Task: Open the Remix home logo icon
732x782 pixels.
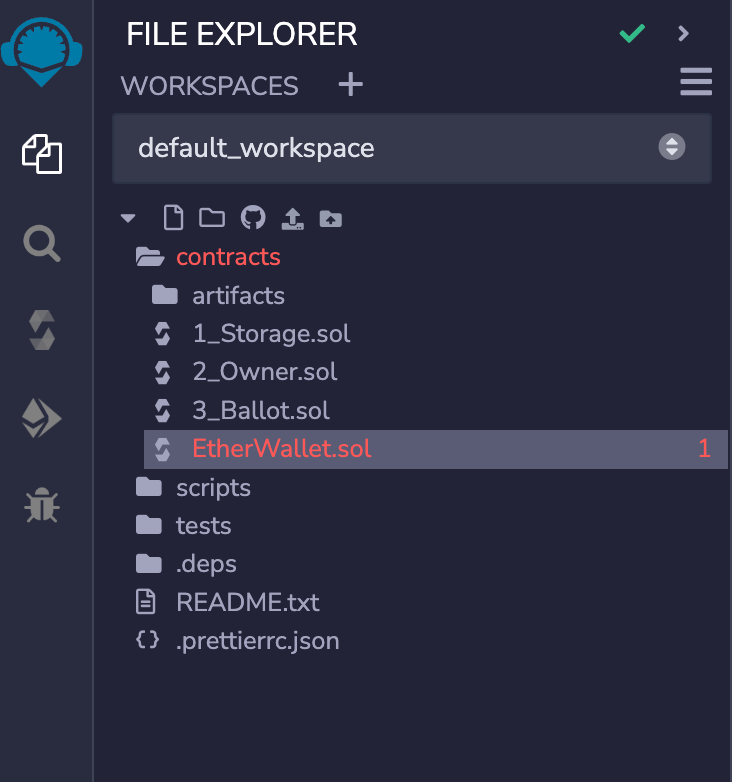Action: [x=41, y=52]
